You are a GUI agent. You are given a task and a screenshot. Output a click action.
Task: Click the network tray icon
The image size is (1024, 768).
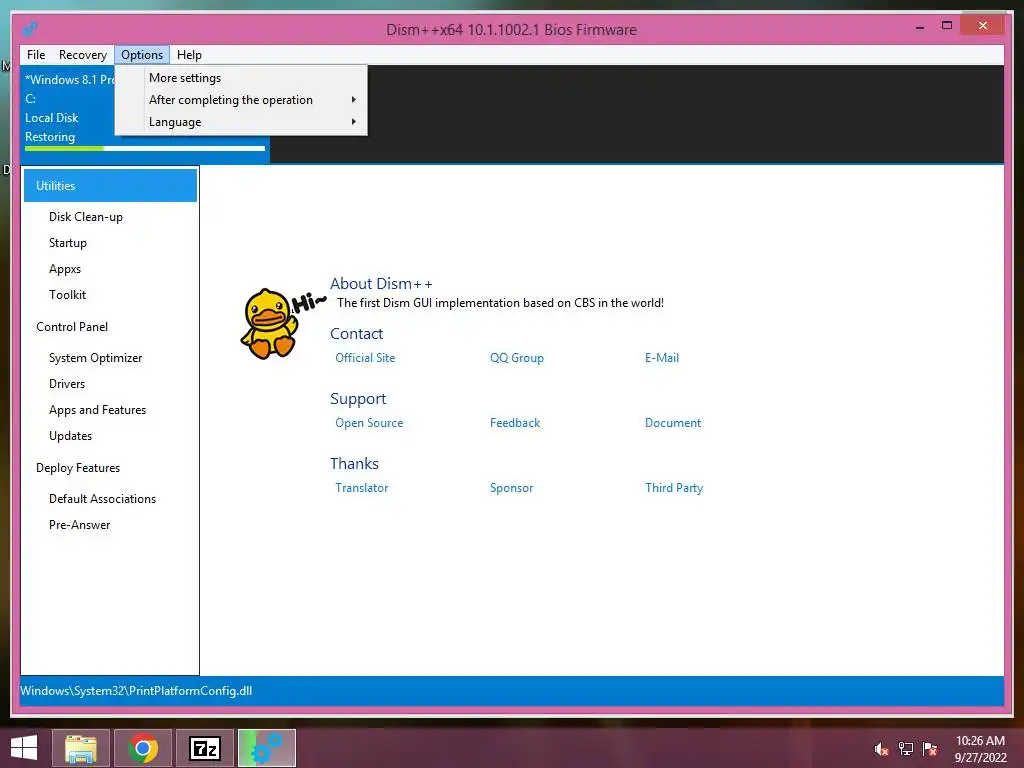coord(906,749)
